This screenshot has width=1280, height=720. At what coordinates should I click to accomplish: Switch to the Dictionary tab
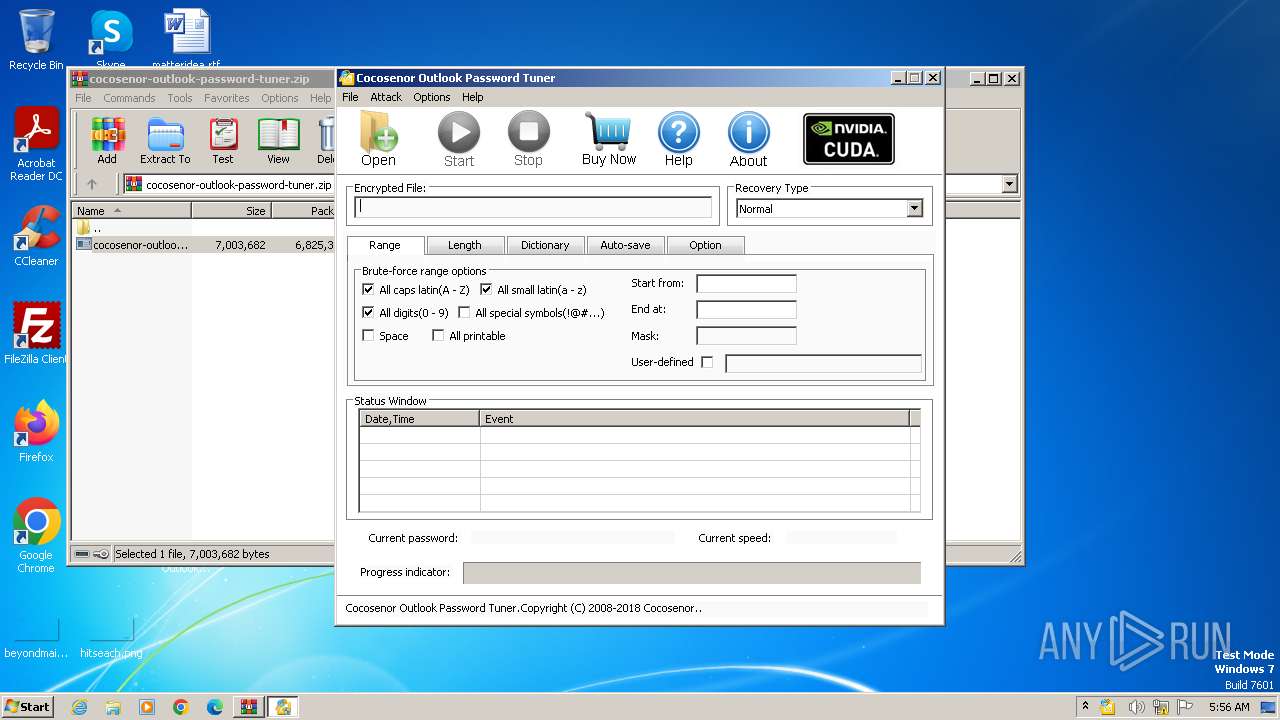(x=545, y=245)
